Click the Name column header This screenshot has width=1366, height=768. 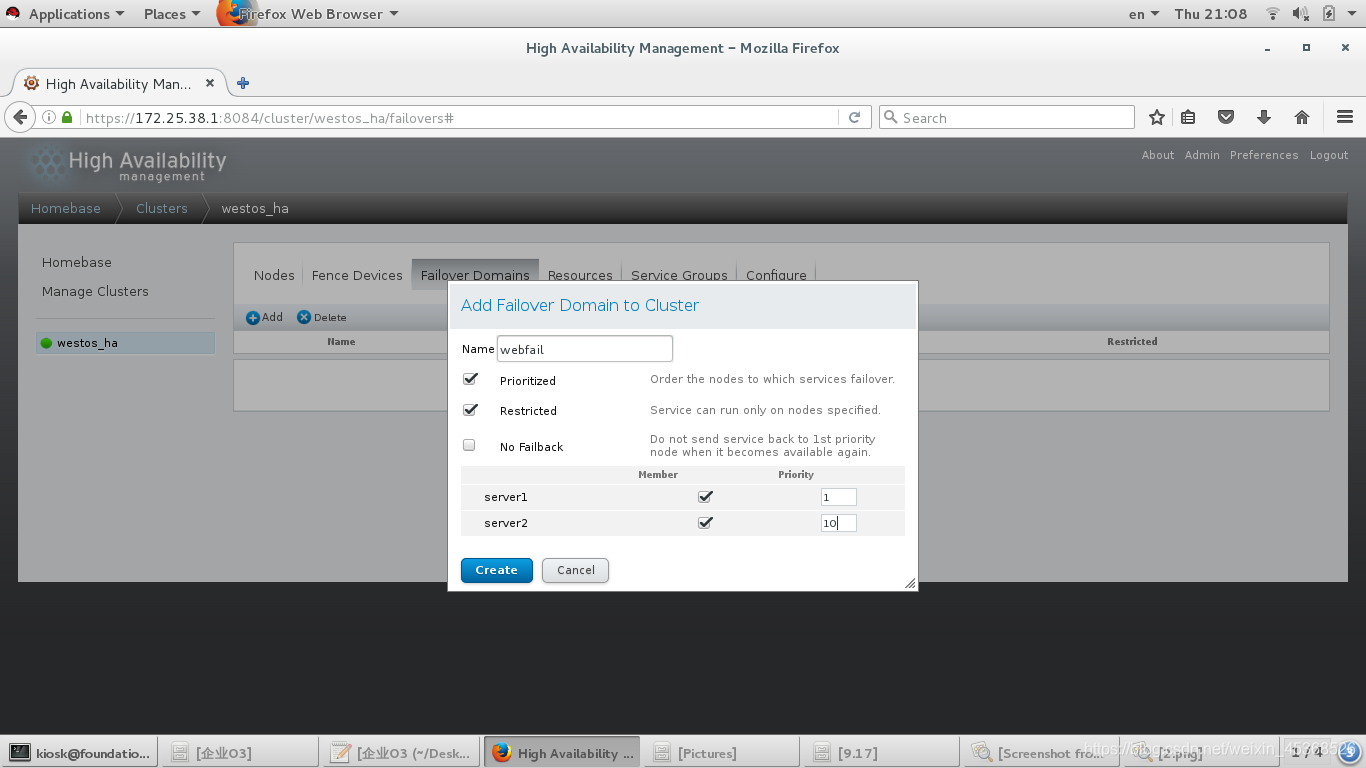pyautogui.click(x=341, y=342)
